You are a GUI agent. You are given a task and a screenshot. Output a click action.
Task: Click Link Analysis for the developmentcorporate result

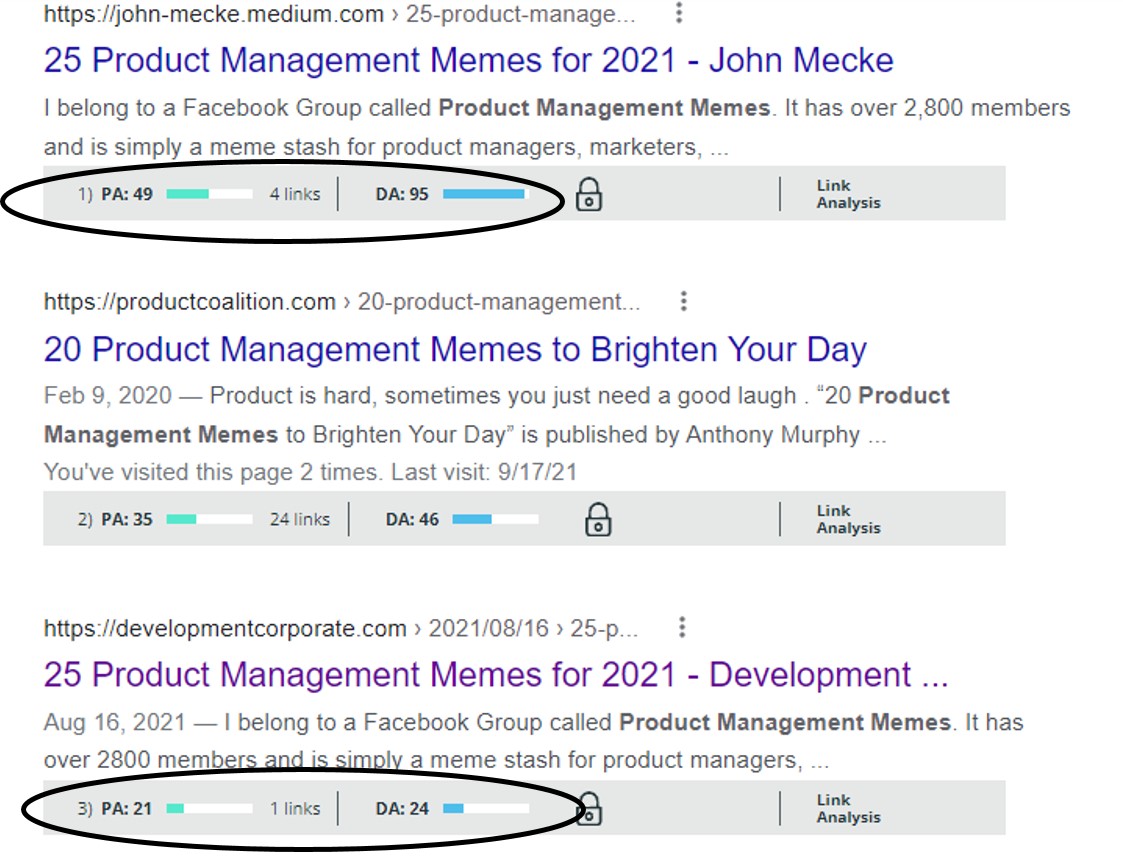[848, 808]
